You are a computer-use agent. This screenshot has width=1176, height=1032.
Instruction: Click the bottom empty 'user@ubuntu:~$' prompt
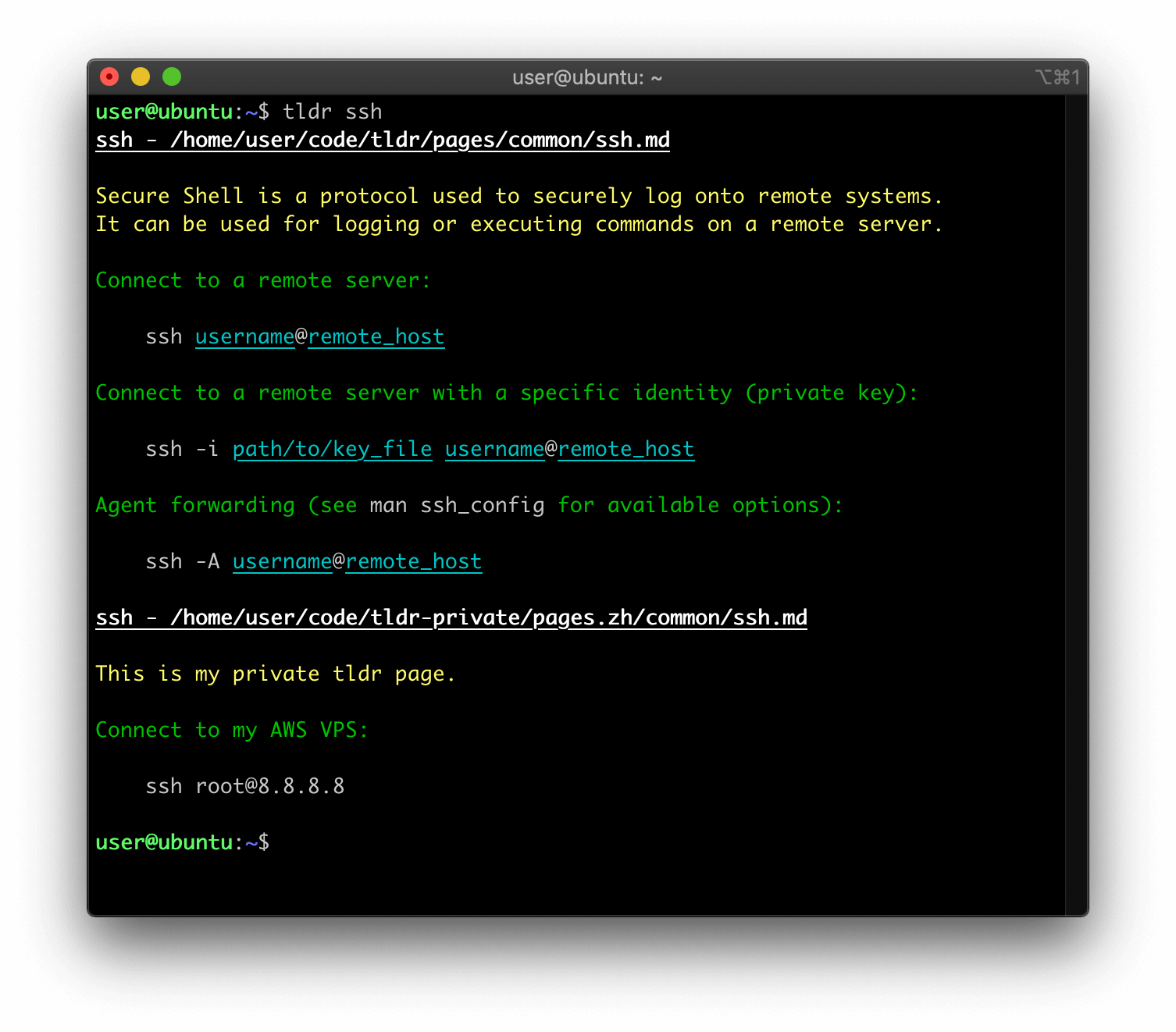[x=183, y=842]
